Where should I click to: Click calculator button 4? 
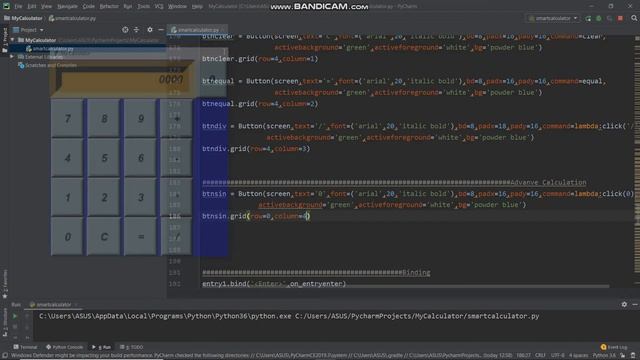click(67, 158)
